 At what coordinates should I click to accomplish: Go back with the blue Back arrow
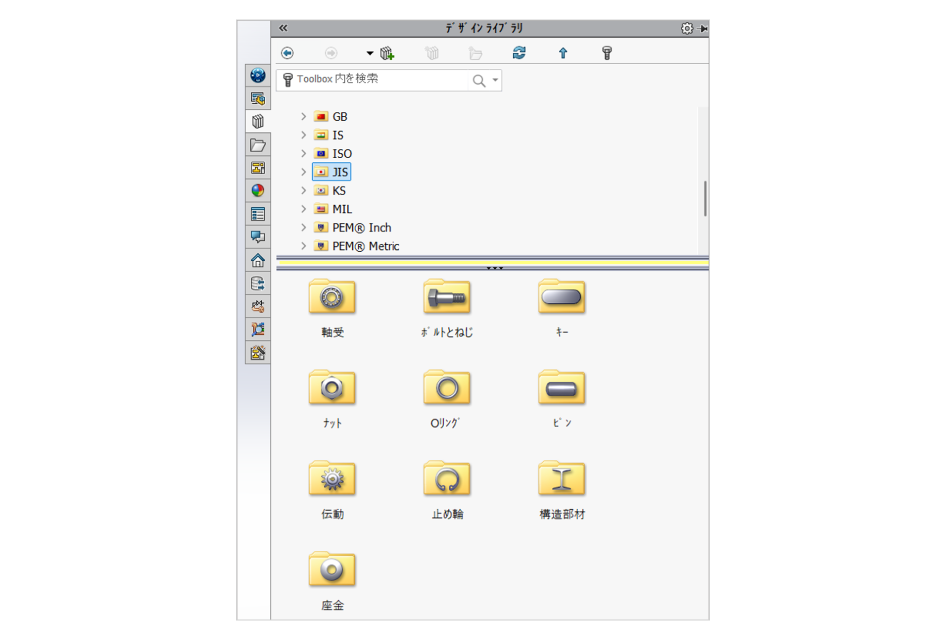pos(288,54)
